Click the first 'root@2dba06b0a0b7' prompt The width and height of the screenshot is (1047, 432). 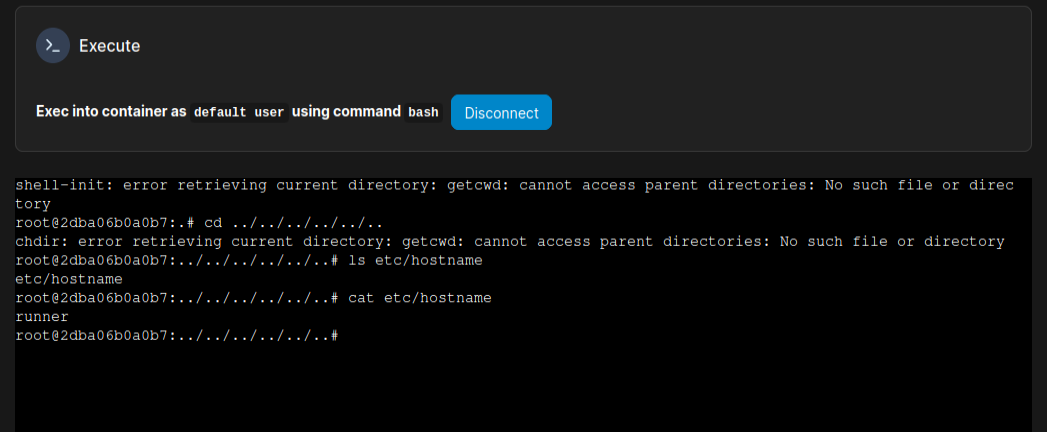[93, 222]
